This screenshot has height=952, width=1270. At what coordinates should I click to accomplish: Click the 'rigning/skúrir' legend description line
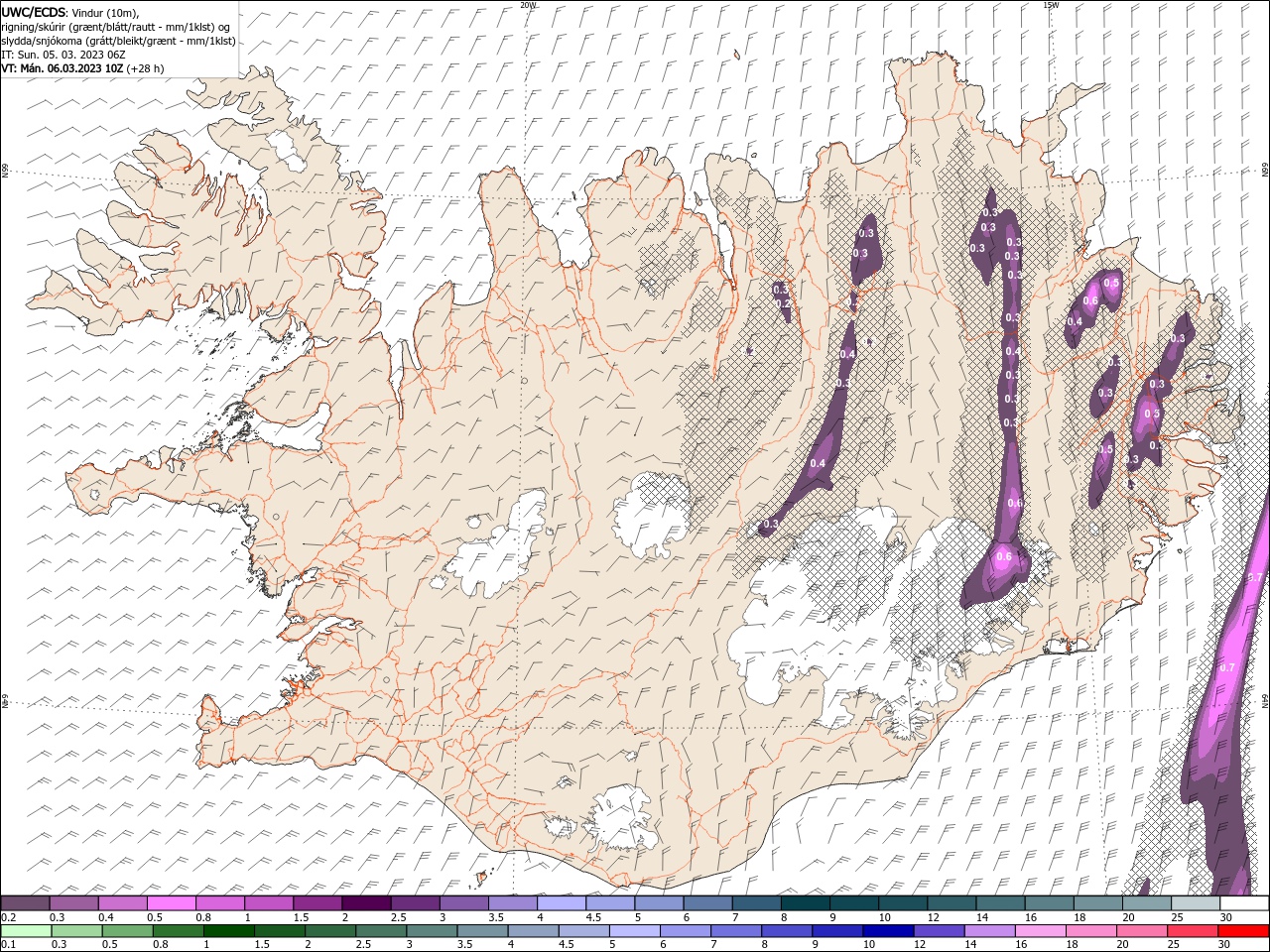(115, 27)
